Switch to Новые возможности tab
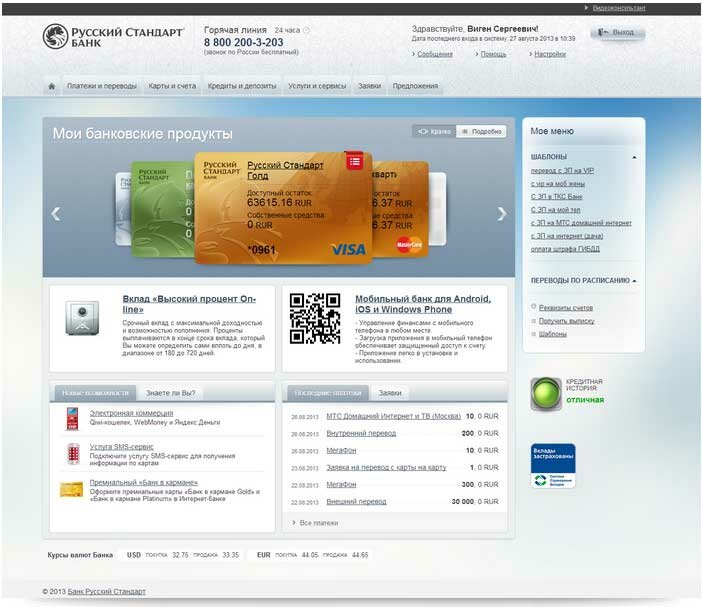702x607 pixels. [x=95, y=393]
